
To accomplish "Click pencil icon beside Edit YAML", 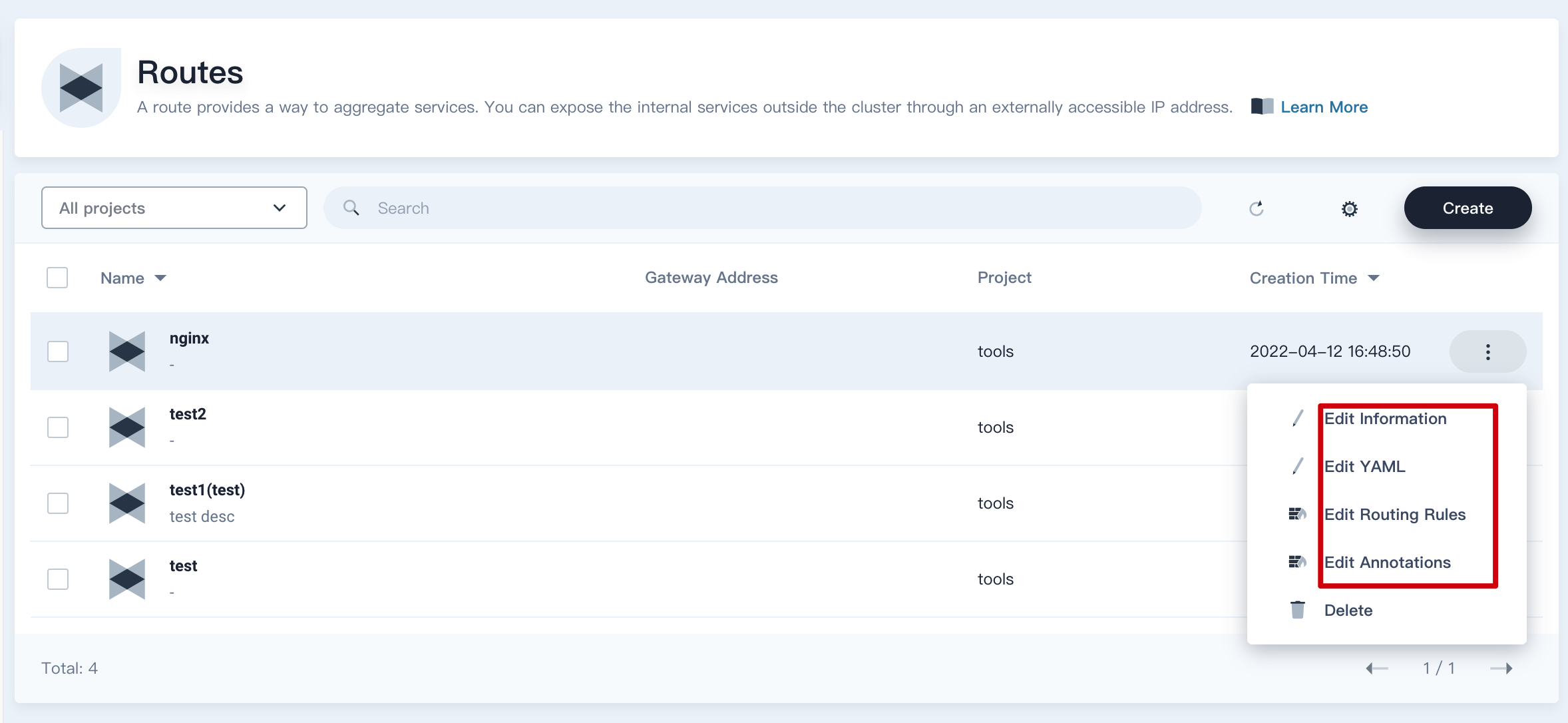I will point(1297,466).
